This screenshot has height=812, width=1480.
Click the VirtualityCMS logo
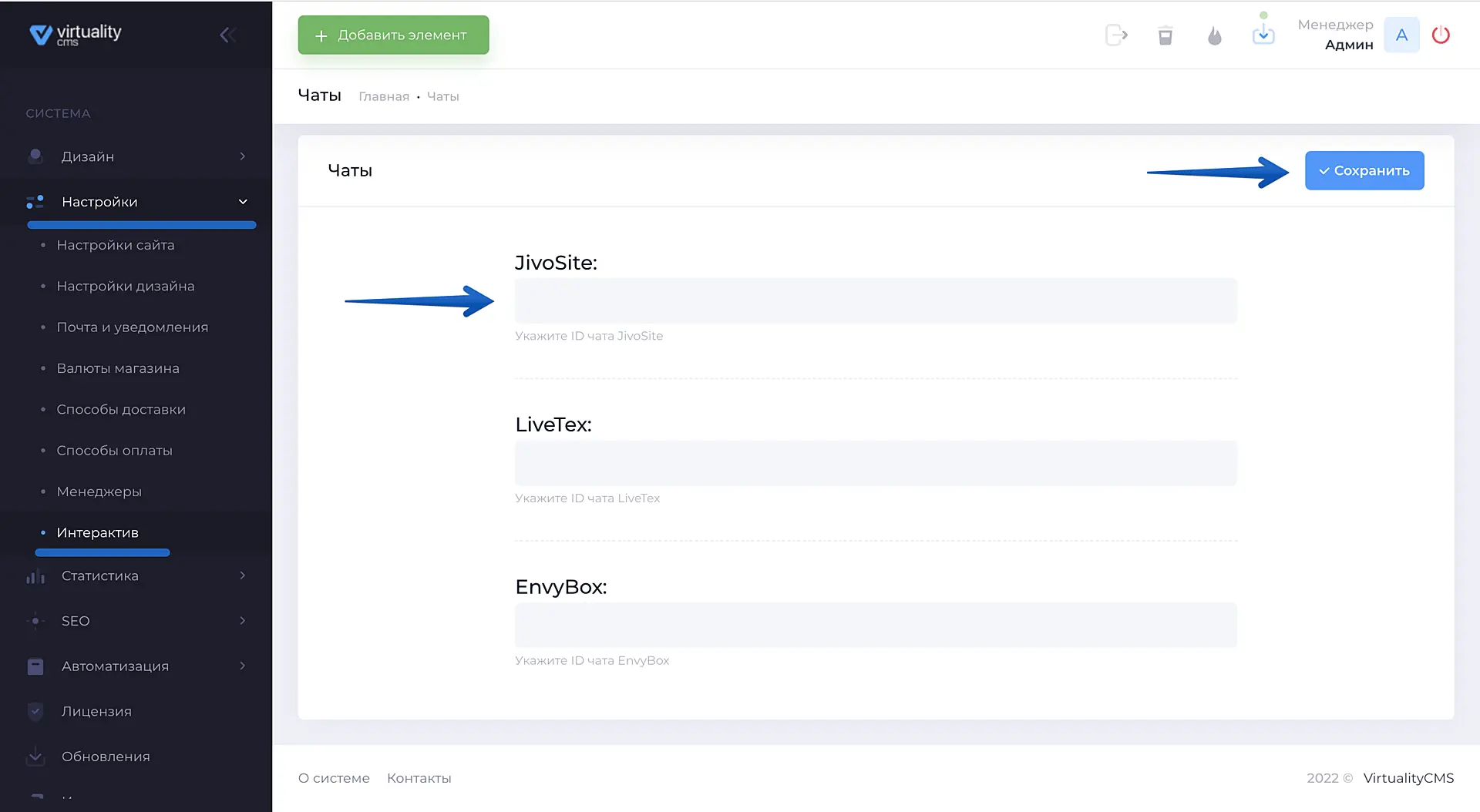click(x=76, y=34)
